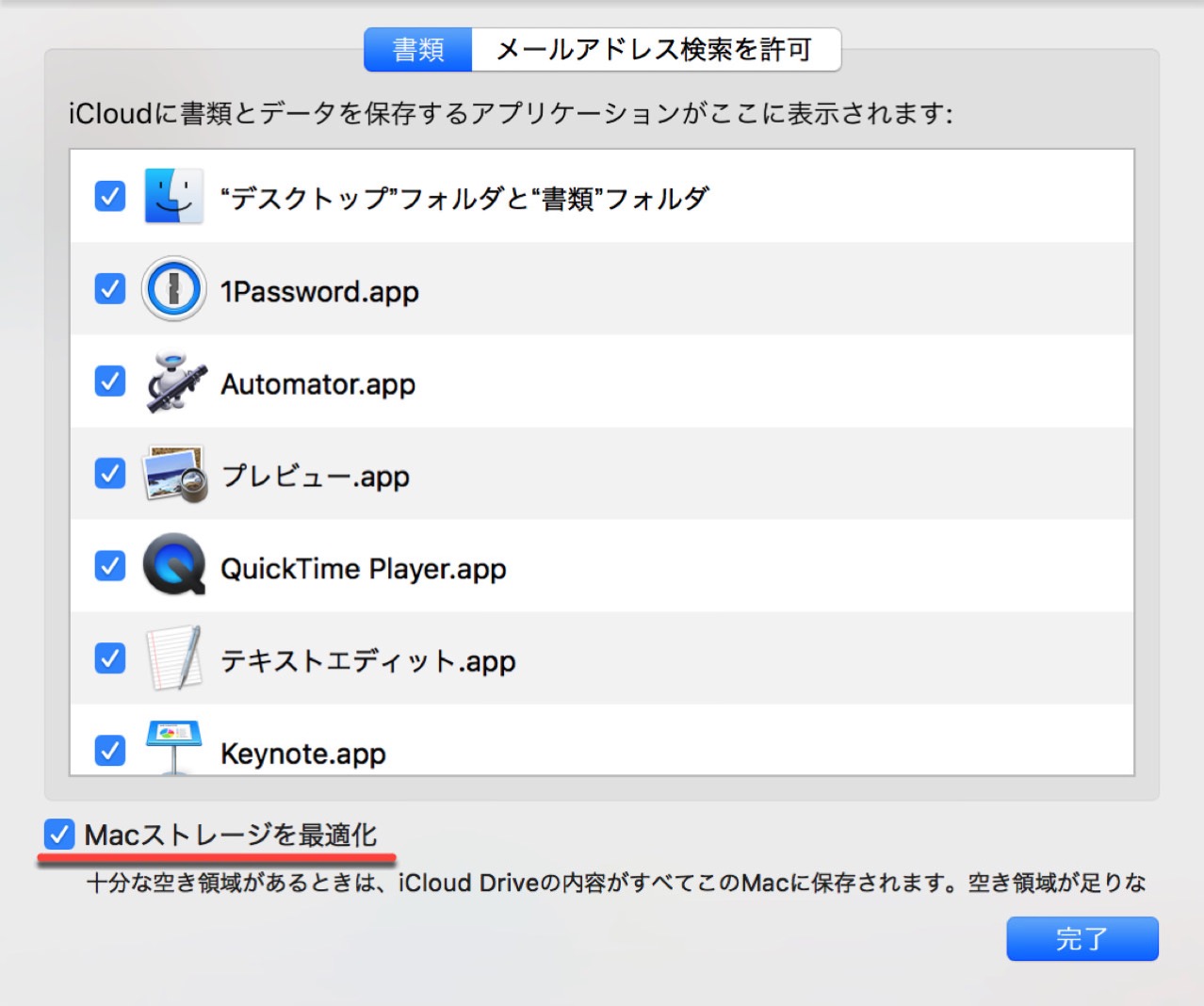This screenshot has height=1006, width=1204.
Task: Click the プレビュー.app label
Action: tap(316, 476)
